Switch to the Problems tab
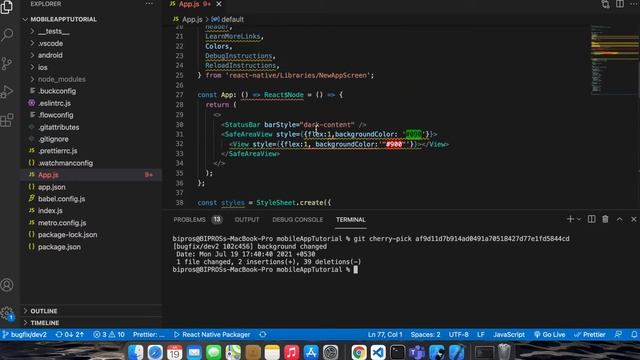 [x=197, y=220]
